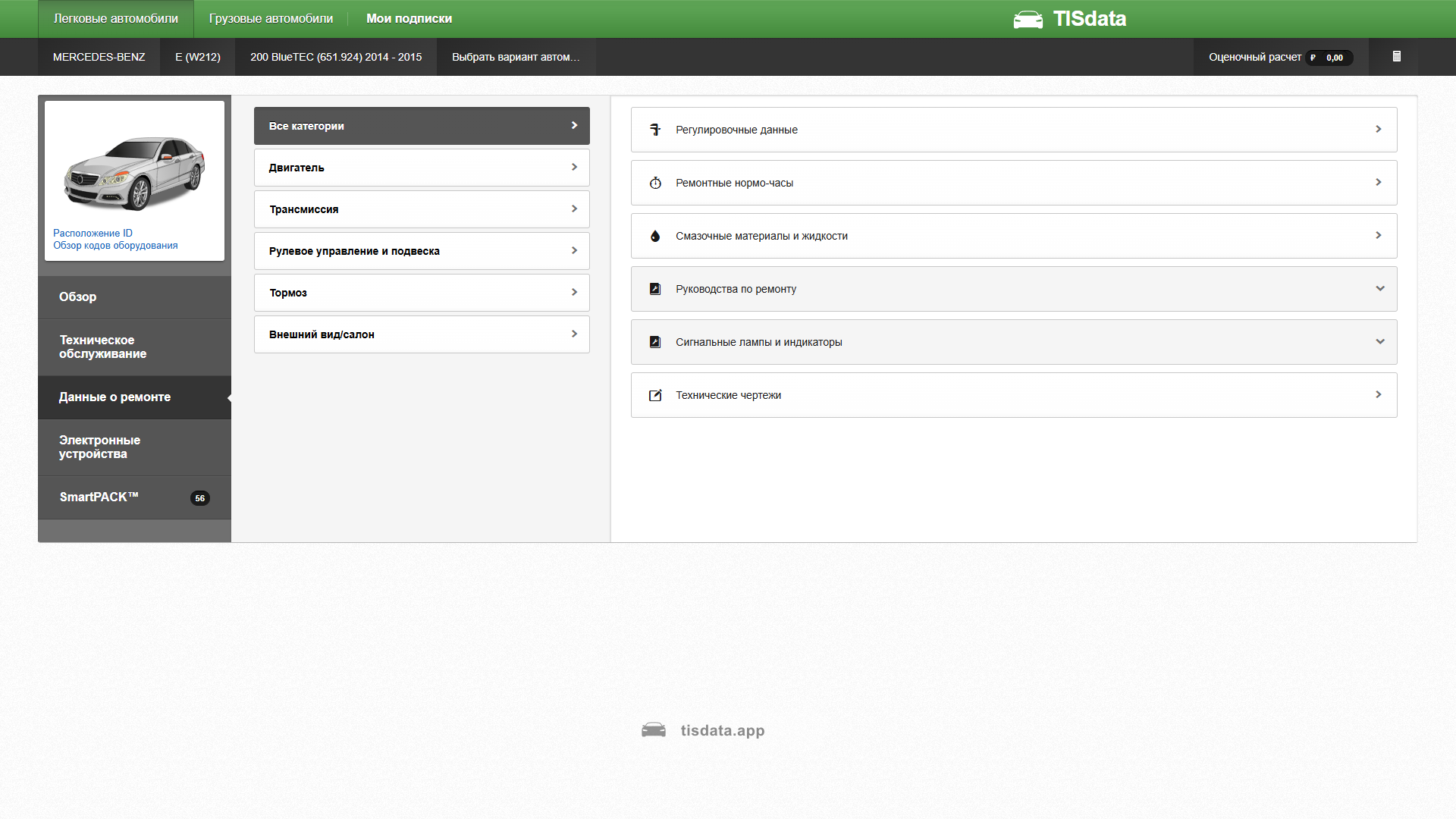Click the Сигнальные лампы и индикаторы document icon
The image size is (1456, 819).
coord(655,342)
